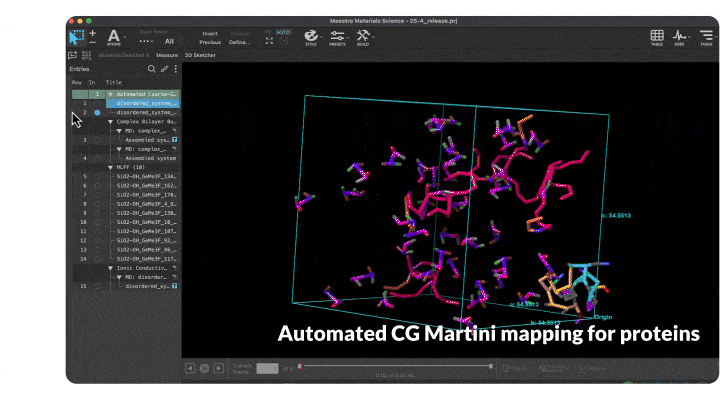Click the Title column header
The width and height of the screenshot is (720, 405).
click(x=114, y=83)
